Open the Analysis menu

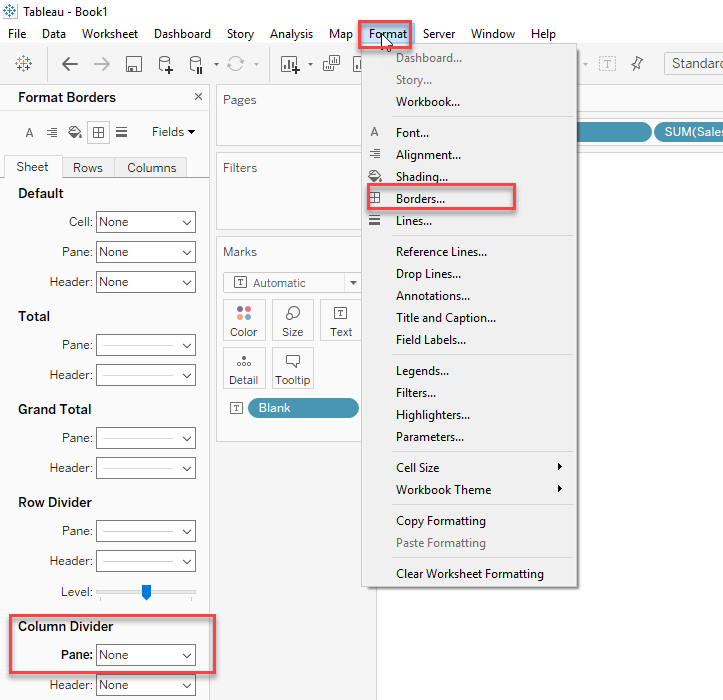pos(291,34)
